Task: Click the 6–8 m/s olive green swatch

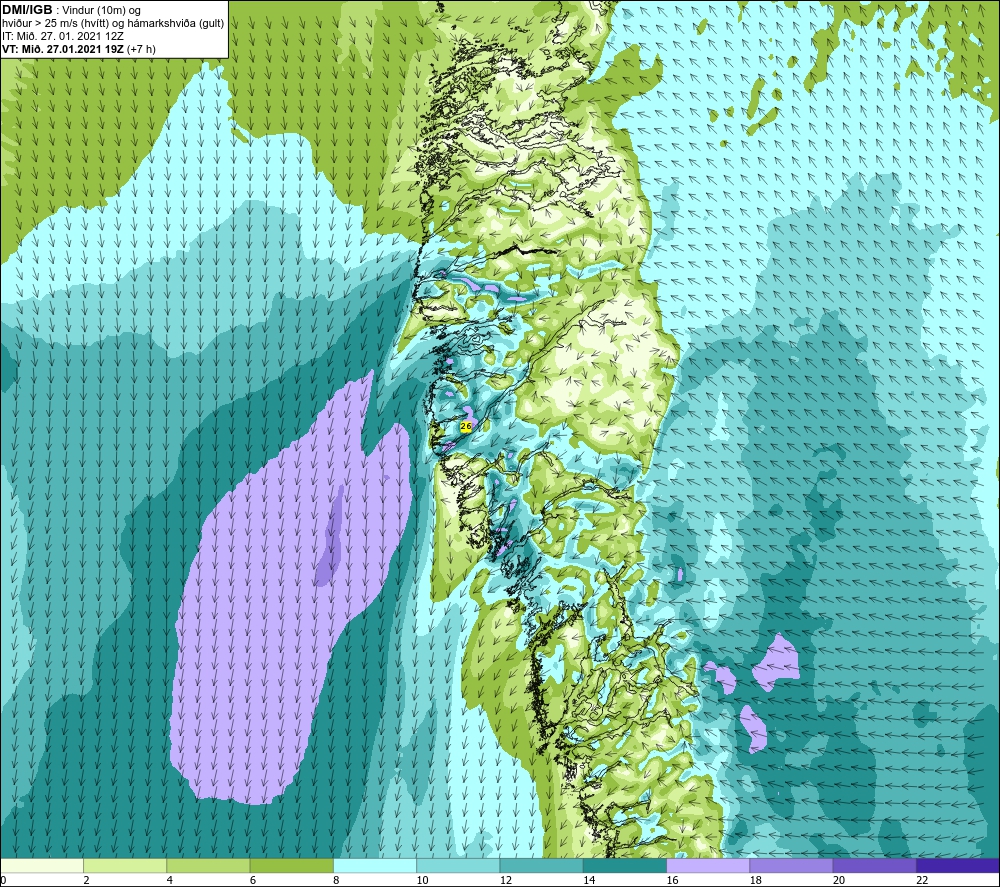Action: pos(291,865)
